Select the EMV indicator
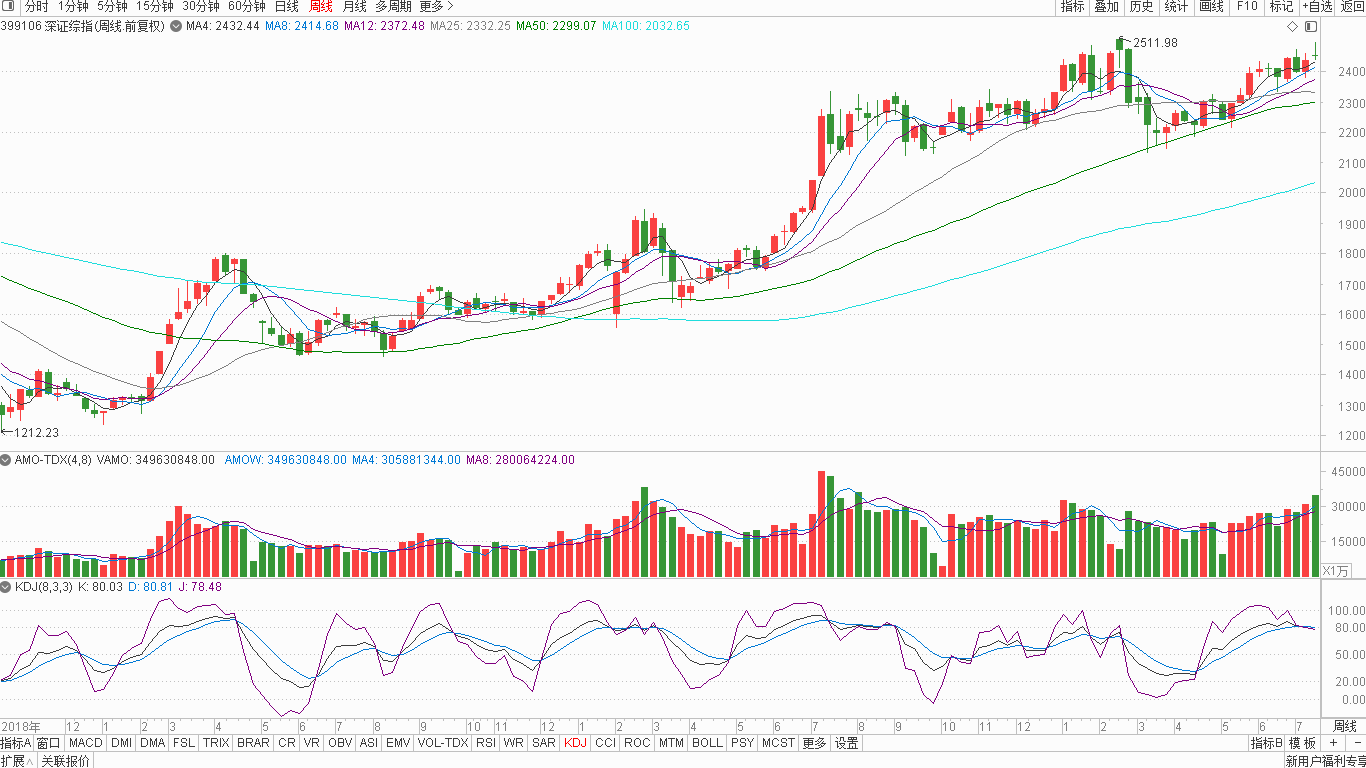The height and width of the screenshot is (768, 1366). [398, 743]
